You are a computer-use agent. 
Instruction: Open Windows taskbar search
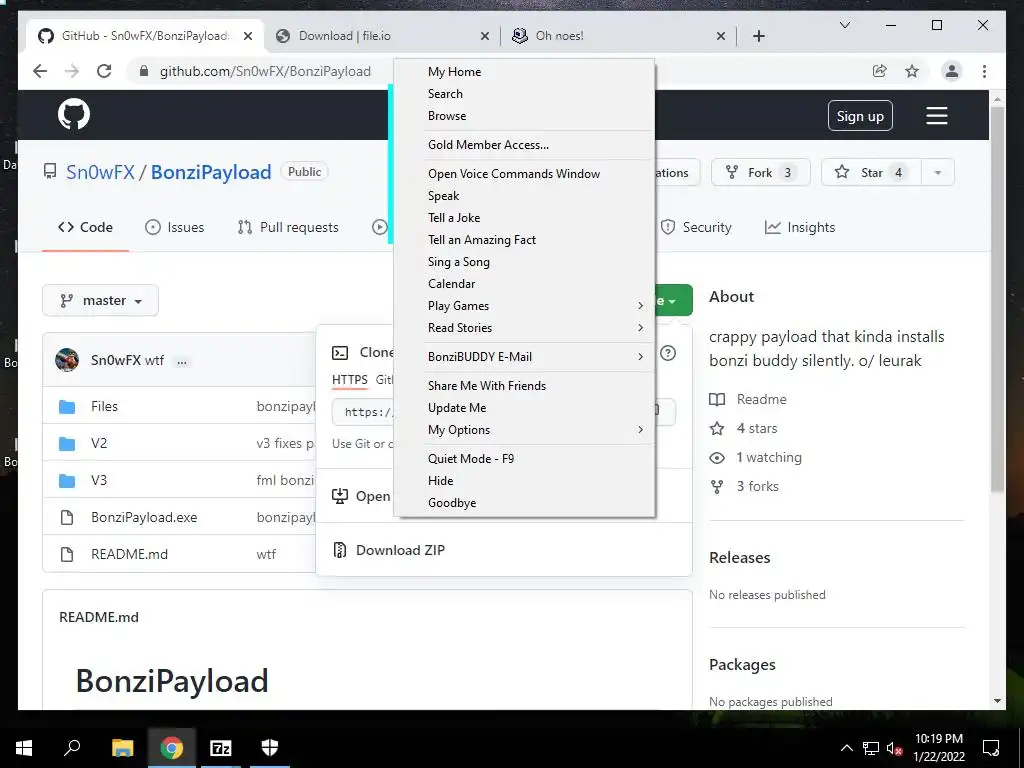[x=72, y=747]
